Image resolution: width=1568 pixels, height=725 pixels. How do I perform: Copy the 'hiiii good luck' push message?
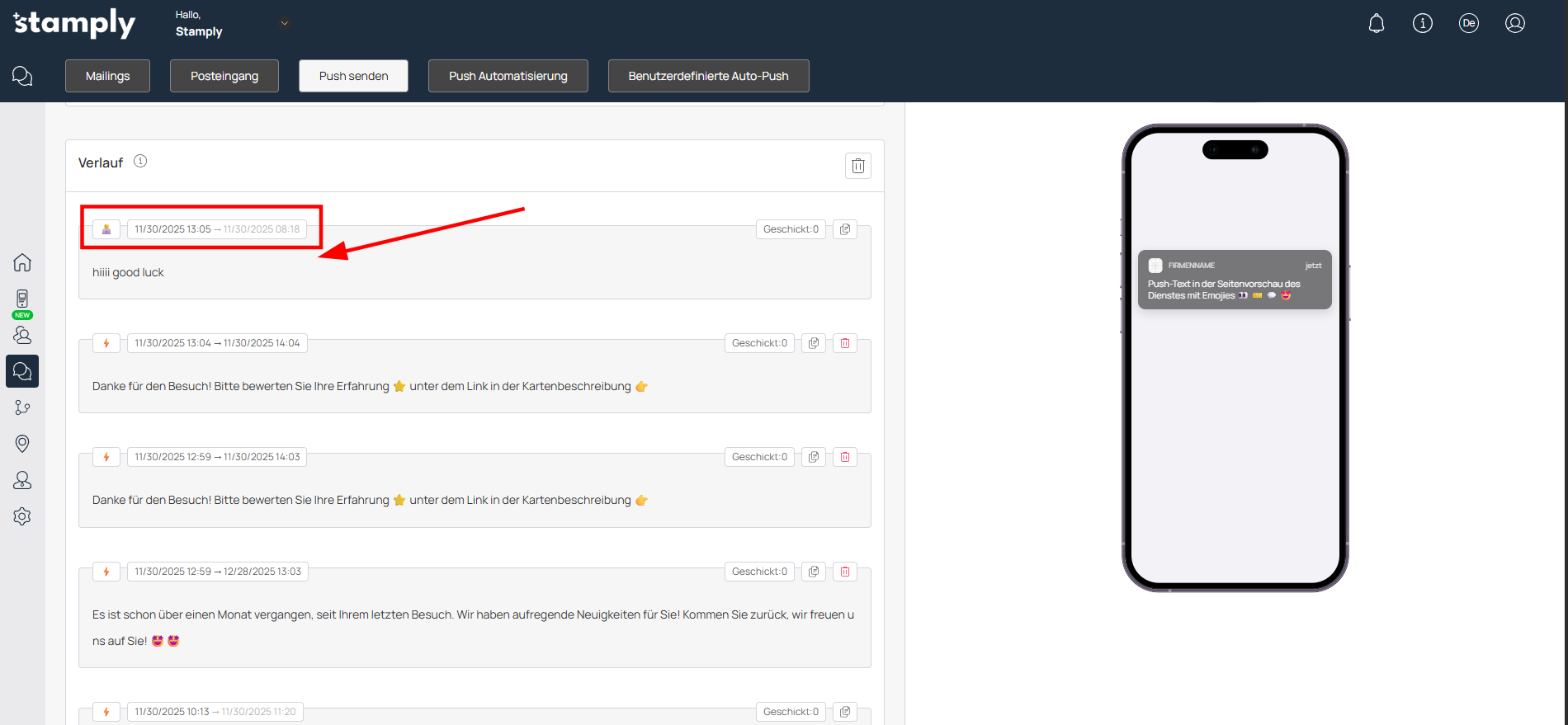tap(844, 229)
